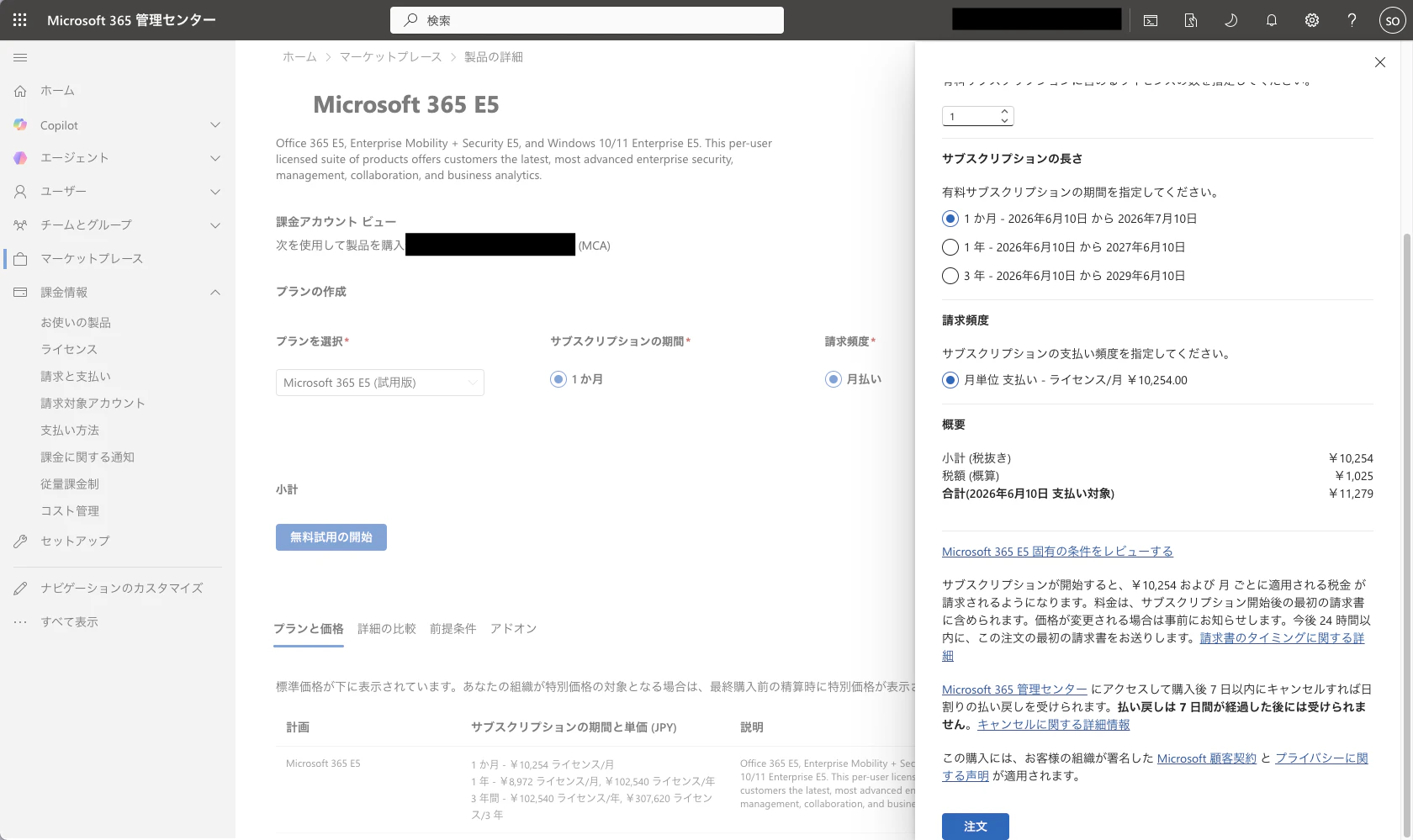Screen dimensions: 1413x840
Task: Open notifications bell icon
Action: point(1272,20)
